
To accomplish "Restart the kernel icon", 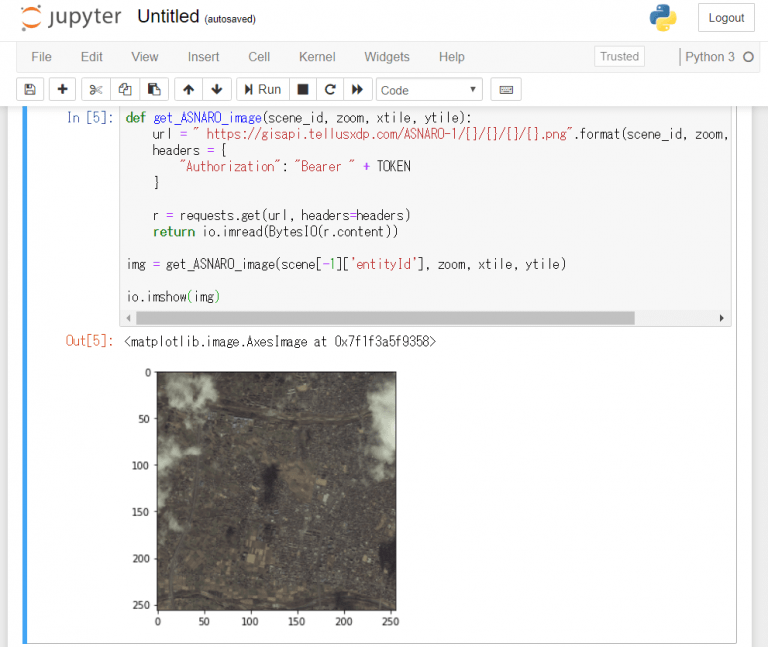I will coord(330,90).
